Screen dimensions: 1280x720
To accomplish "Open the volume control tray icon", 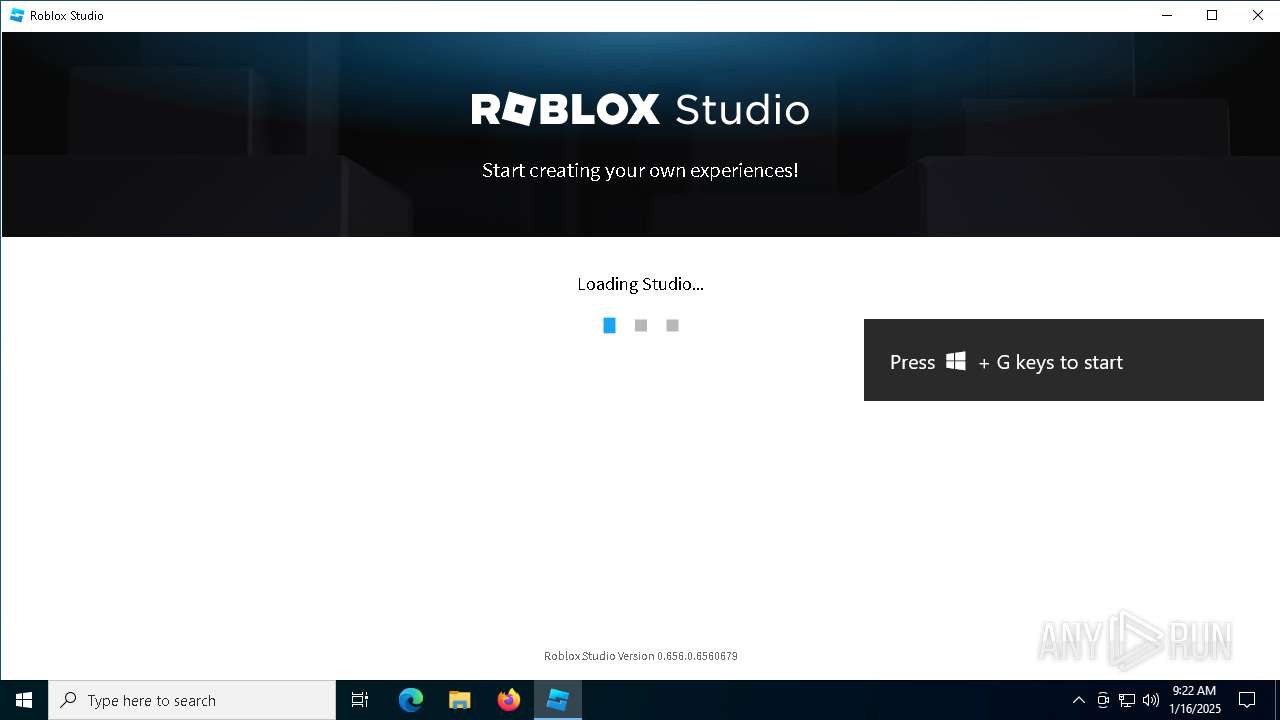I will (x=1151, y=700).
